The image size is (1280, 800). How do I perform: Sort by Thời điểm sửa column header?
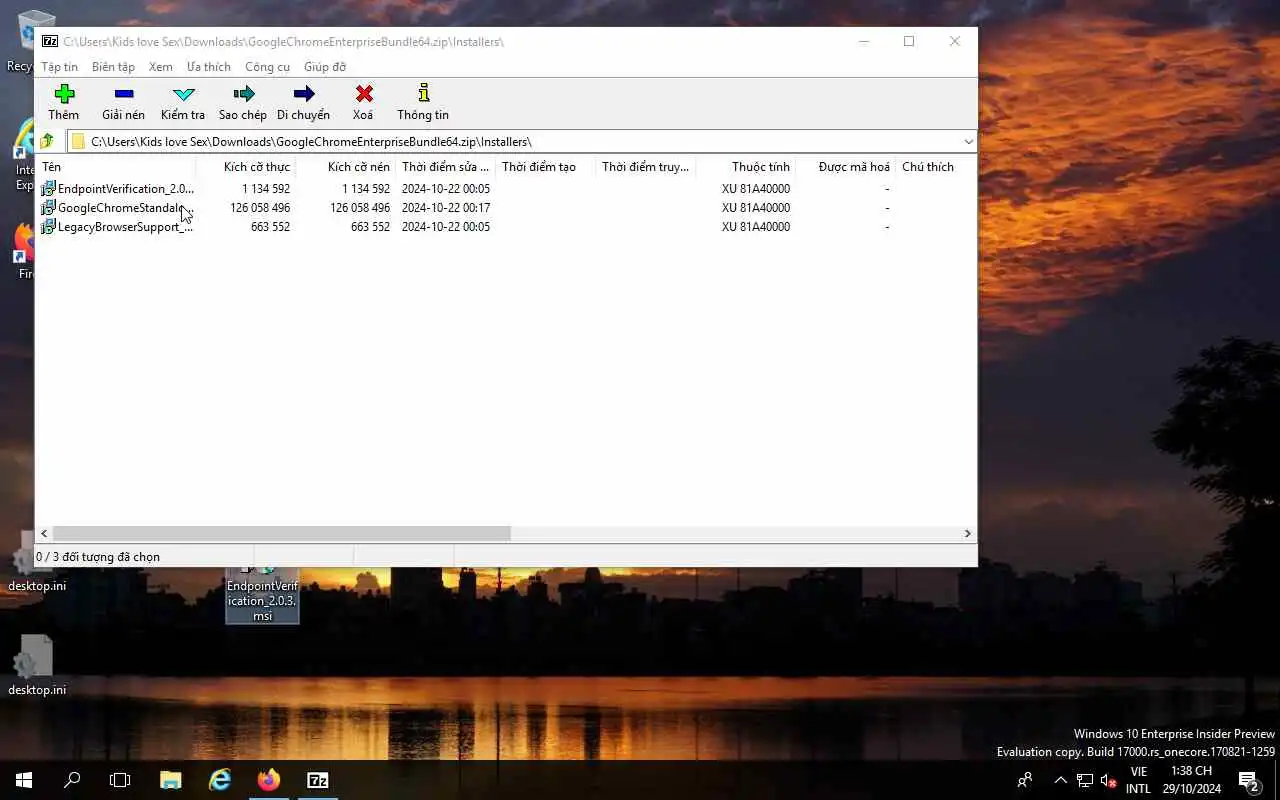(x=445, y=167)
